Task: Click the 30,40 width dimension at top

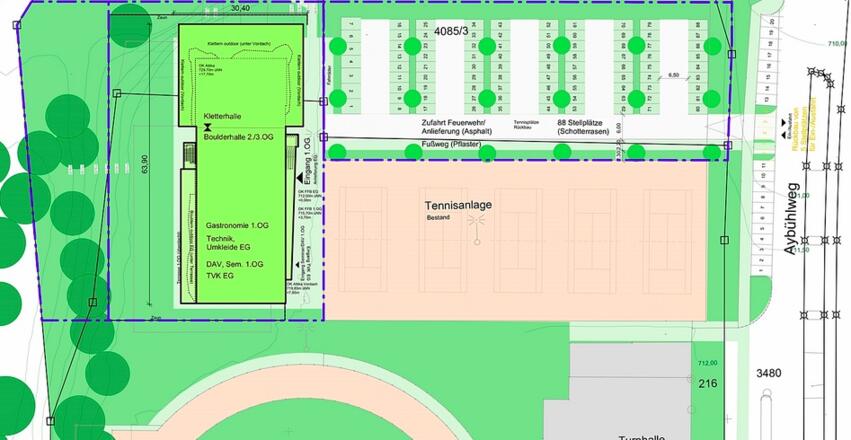Action: 240,7
